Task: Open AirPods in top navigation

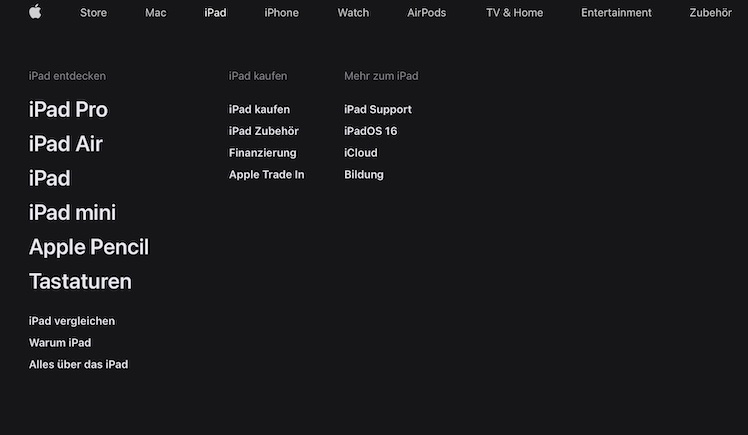Action: (427, 13)
